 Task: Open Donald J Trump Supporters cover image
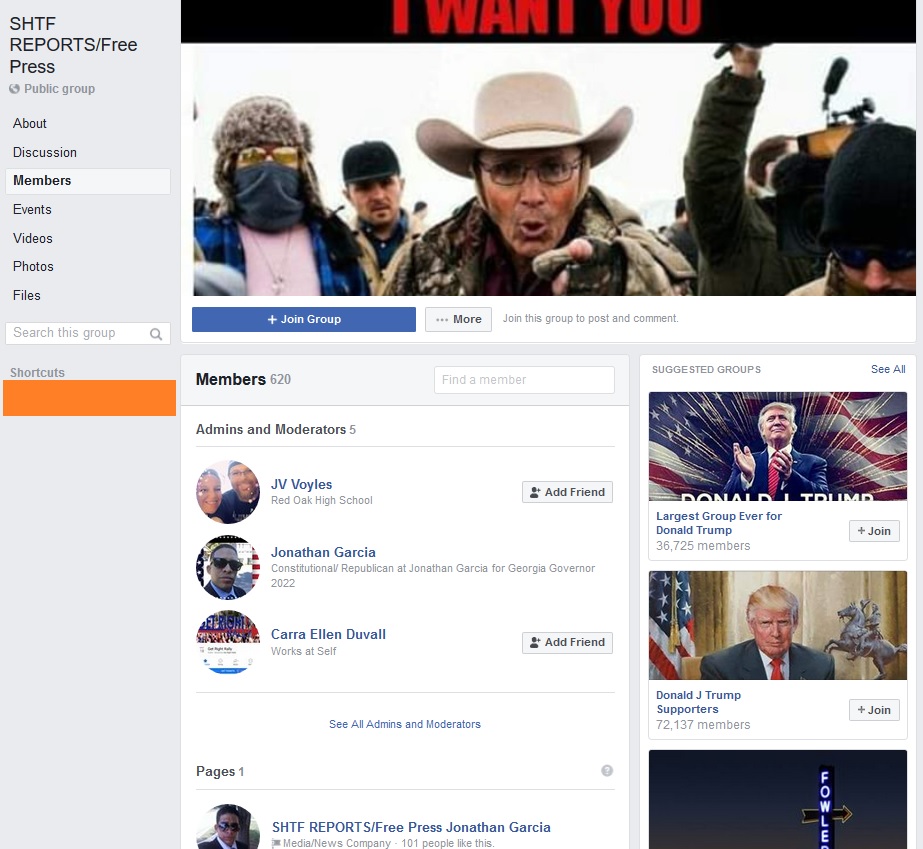(778, 625)
